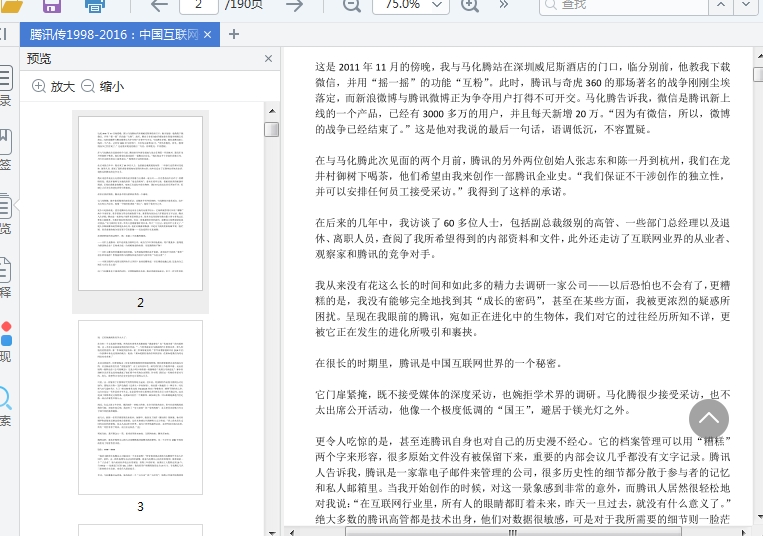
Task: Collapse the side panel with its edge handle
Action: click(x=17, y=205)
